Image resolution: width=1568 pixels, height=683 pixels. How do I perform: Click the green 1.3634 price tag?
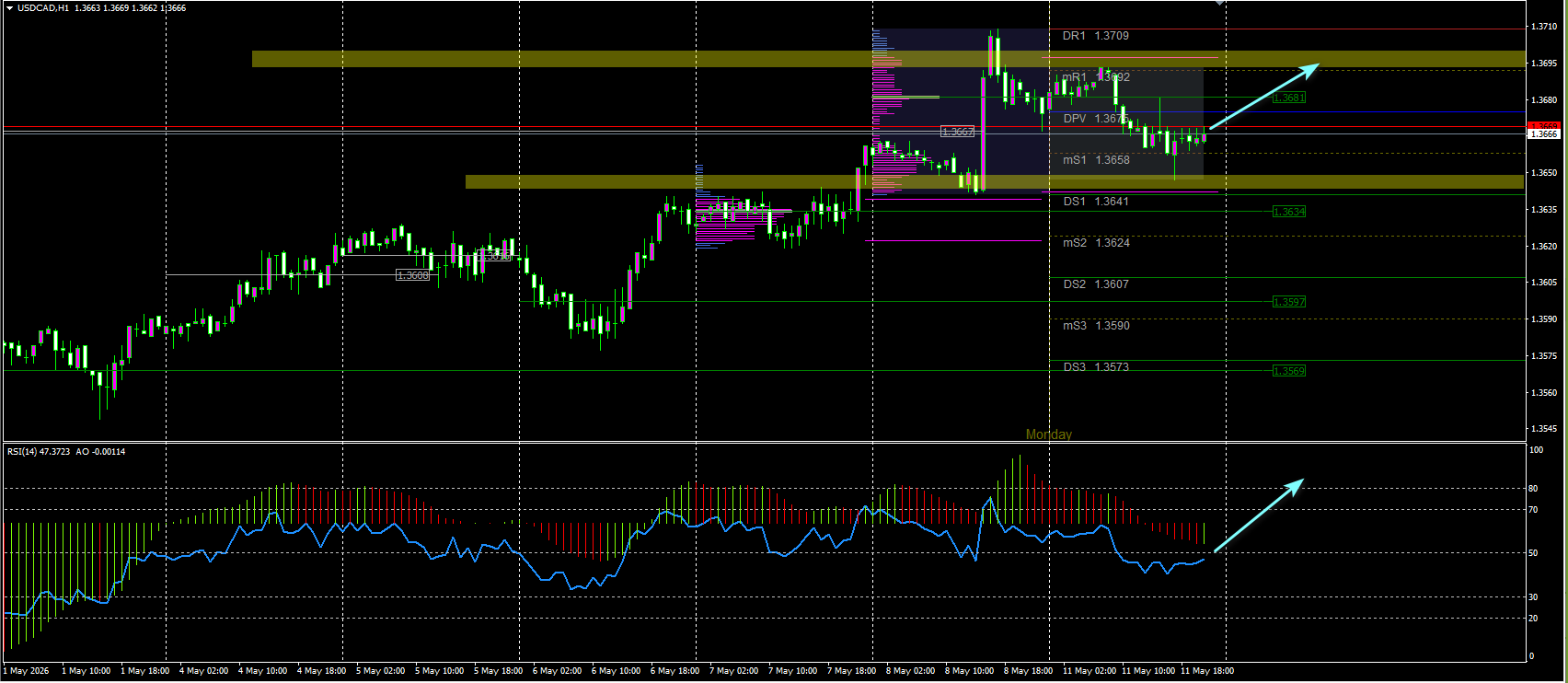[x=1289, y=212]
